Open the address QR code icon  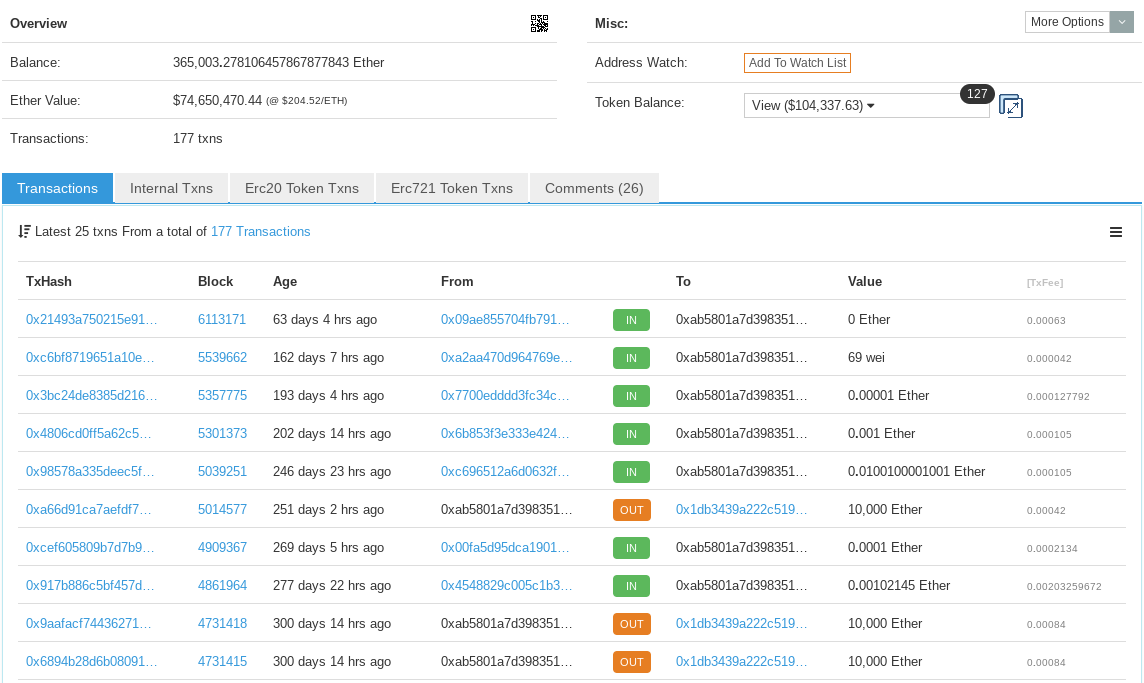tap(539, 23)
